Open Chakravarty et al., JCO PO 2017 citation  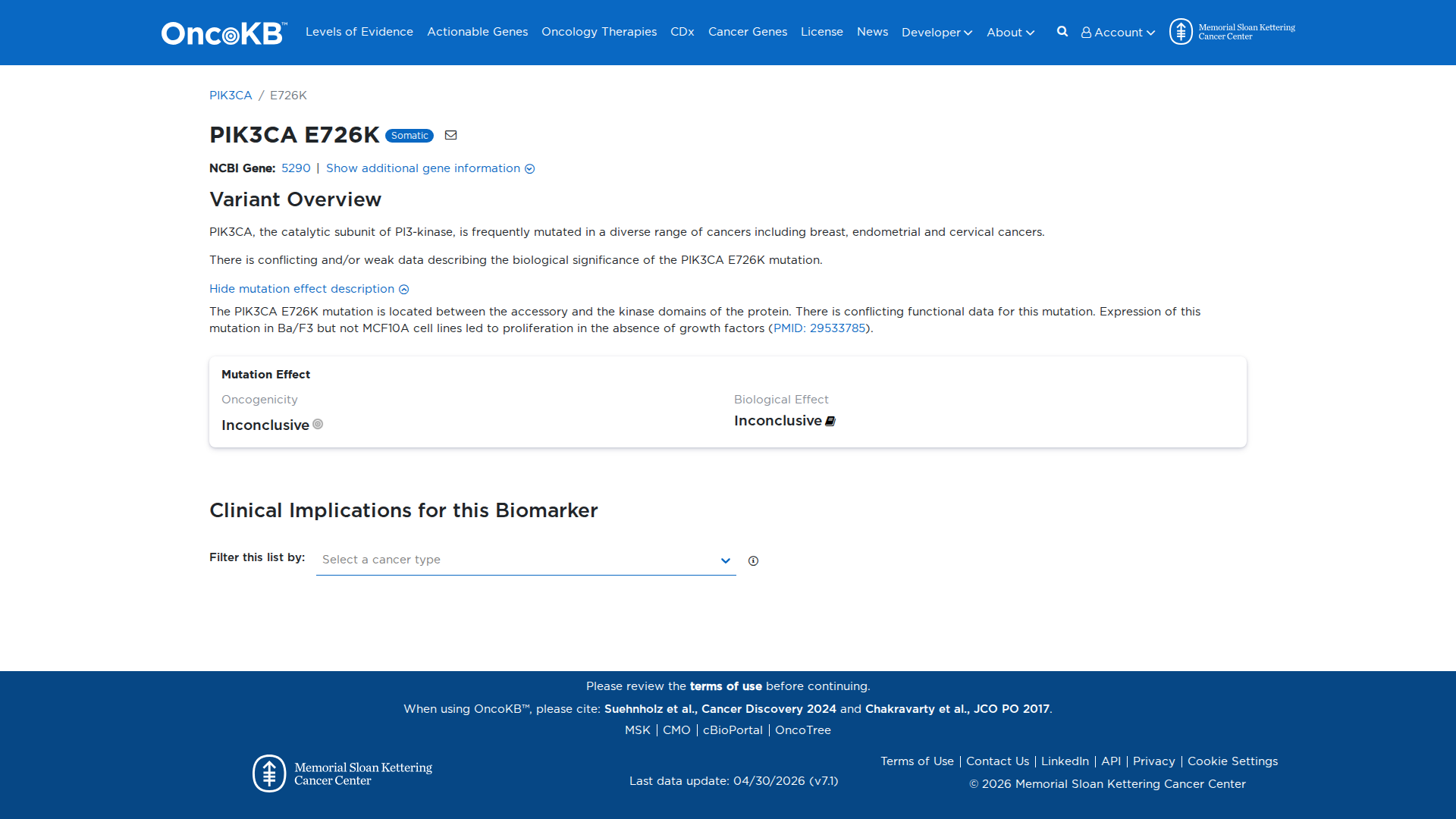pyautogui.click(x=957, y=709)
